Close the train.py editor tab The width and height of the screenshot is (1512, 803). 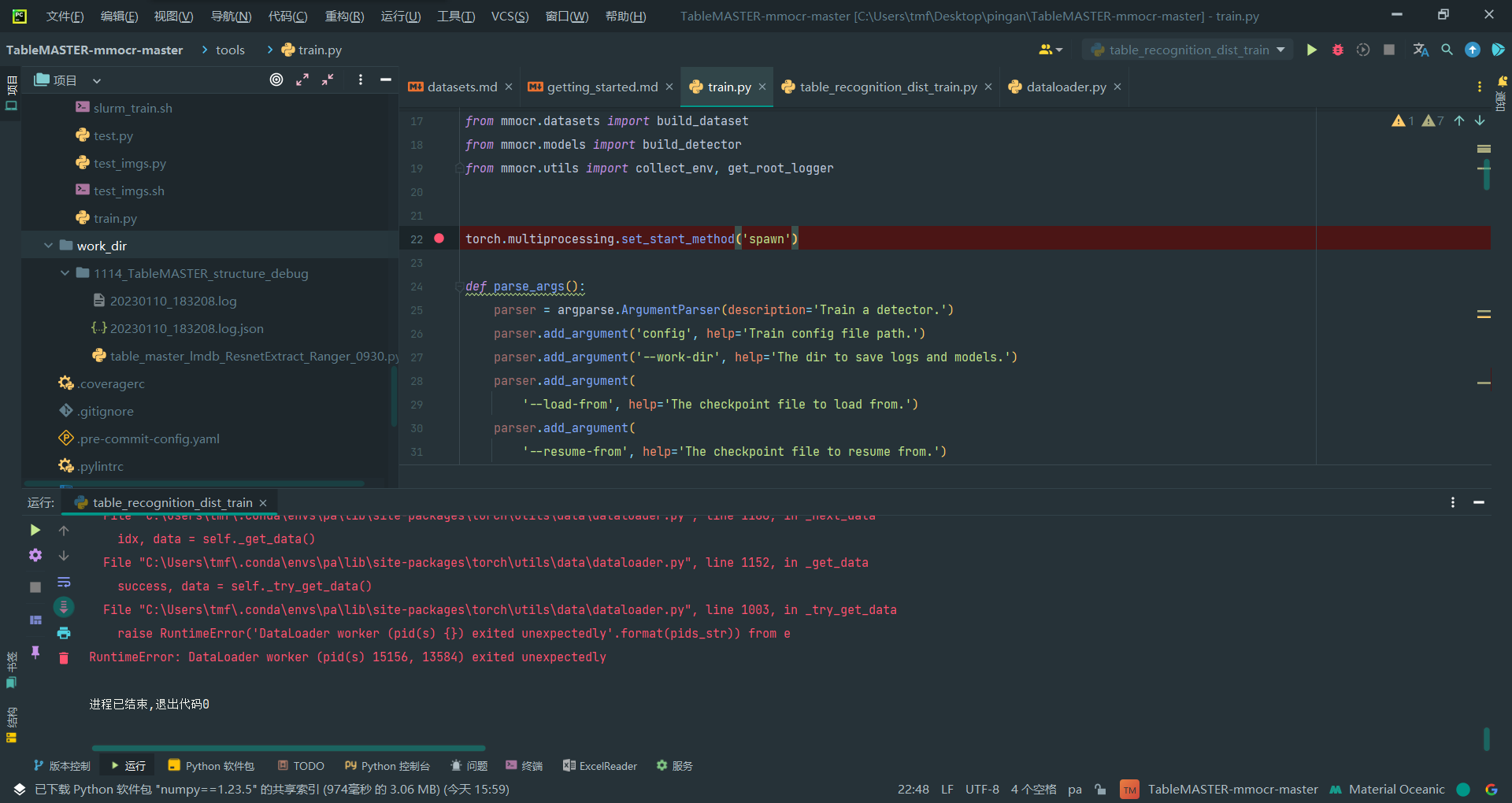pos(762,87)
